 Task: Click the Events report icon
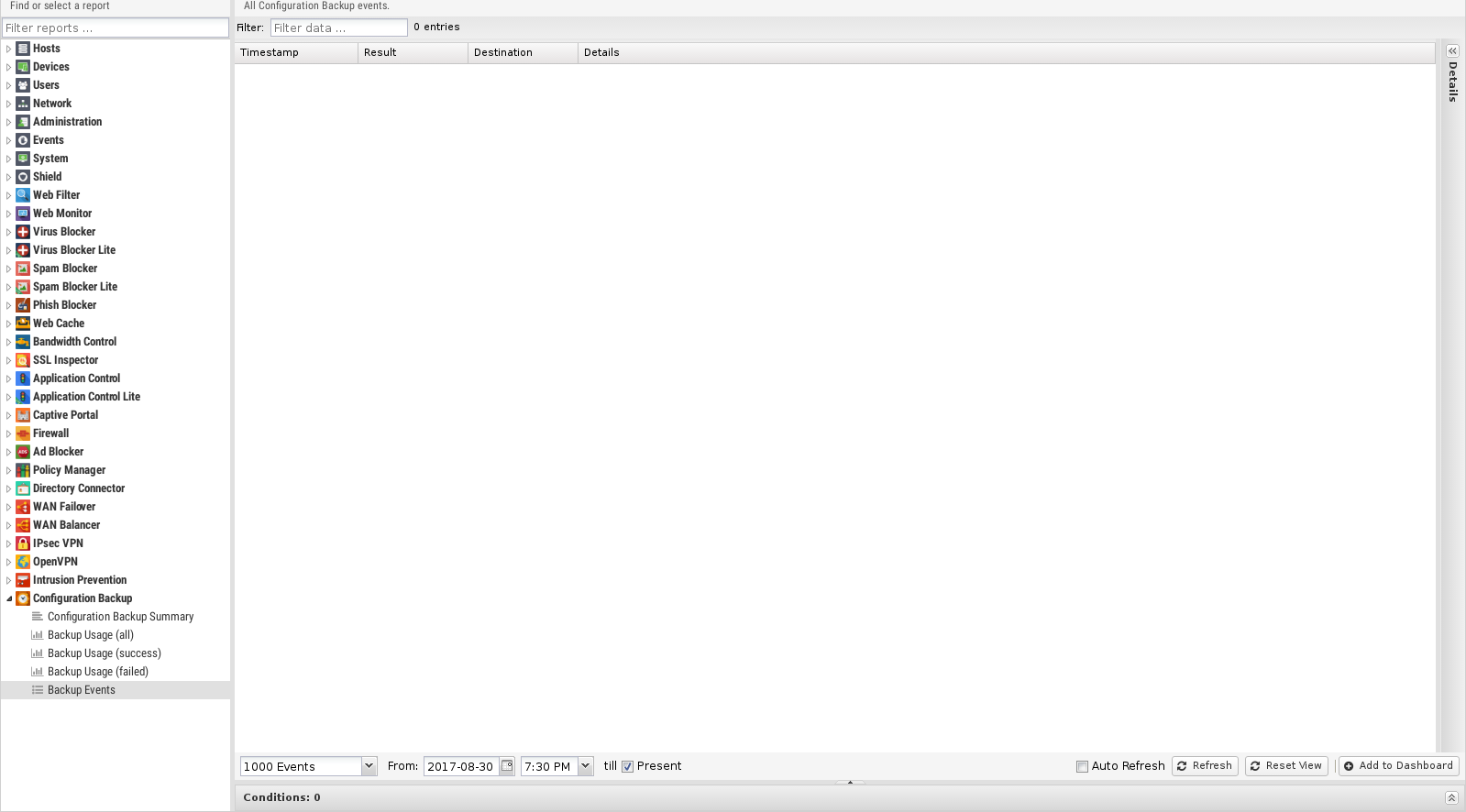[x=23, y=140]
